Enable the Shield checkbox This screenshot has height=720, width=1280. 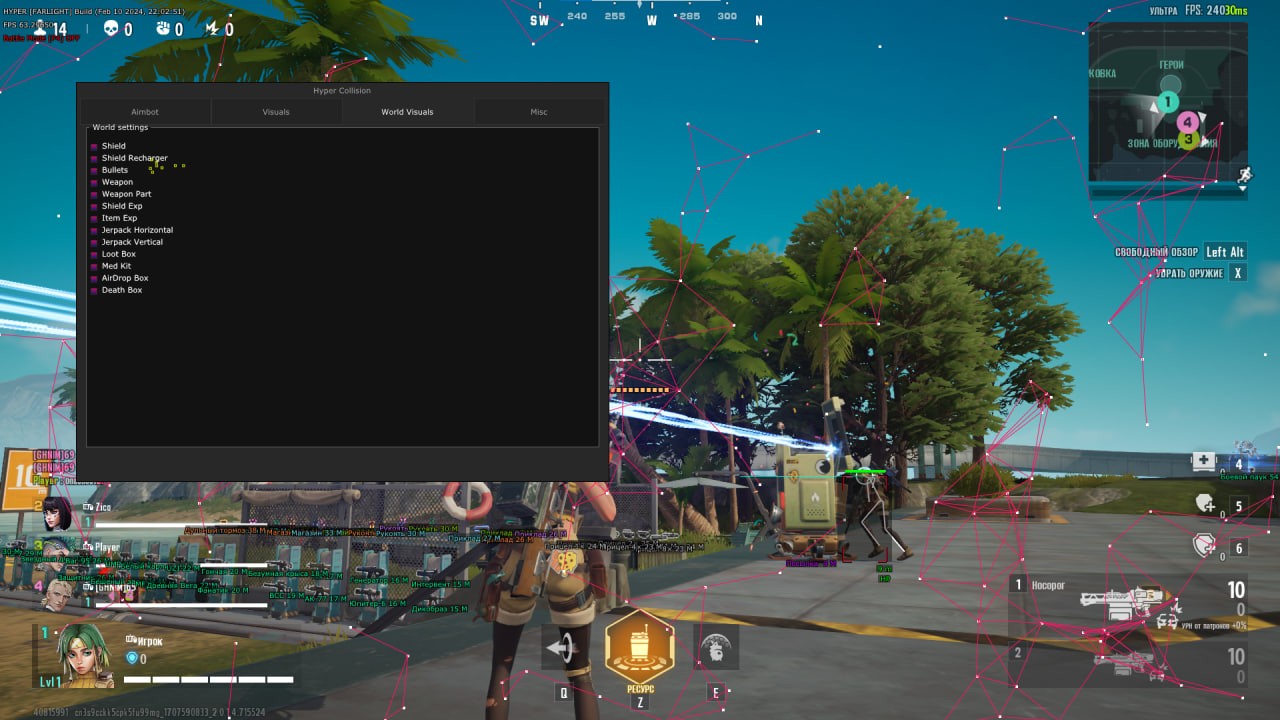tap(95, 147)
